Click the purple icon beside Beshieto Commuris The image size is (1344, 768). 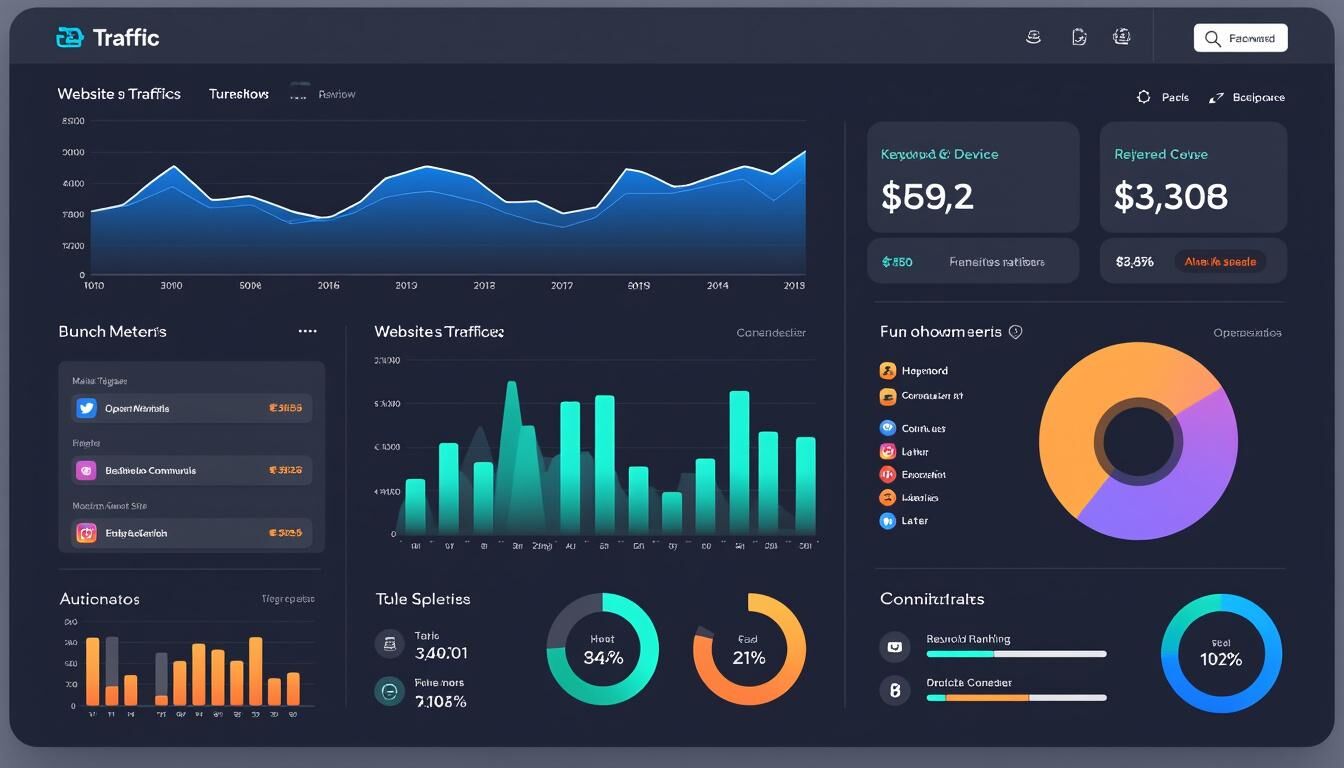tap(86, 470)
